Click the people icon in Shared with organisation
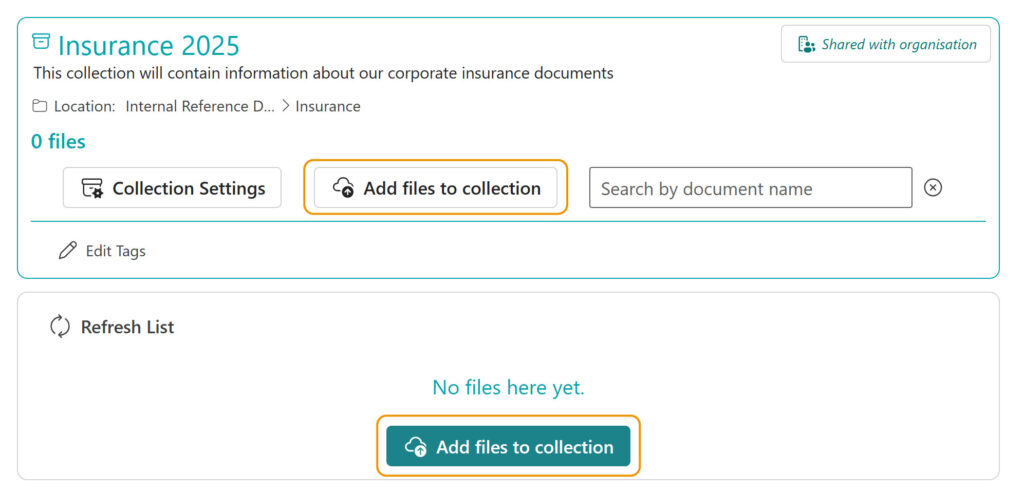Image resolution: width=1024 pixels, height=493 pixels. click(x=806, y=44)
